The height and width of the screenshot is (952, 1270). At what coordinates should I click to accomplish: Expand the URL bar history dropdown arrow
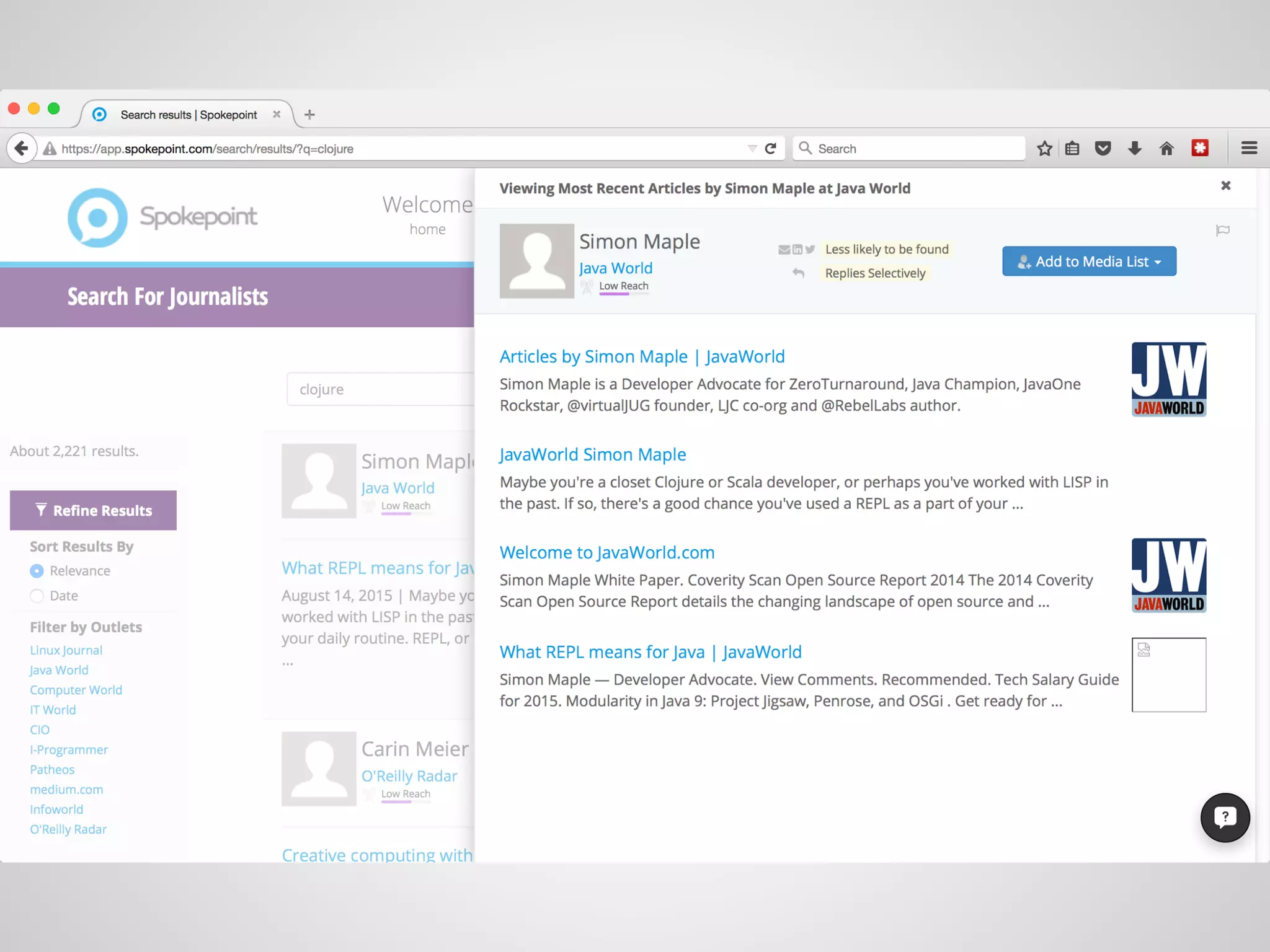(752, 149)
